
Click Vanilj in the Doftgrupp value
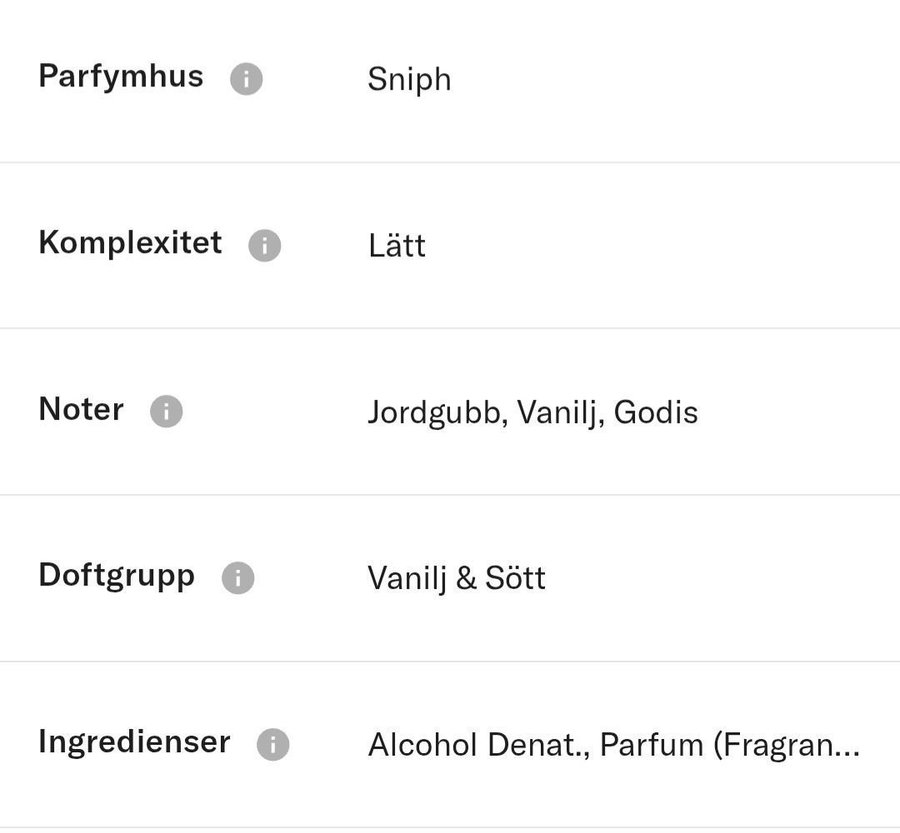click(x=407, y=578)
